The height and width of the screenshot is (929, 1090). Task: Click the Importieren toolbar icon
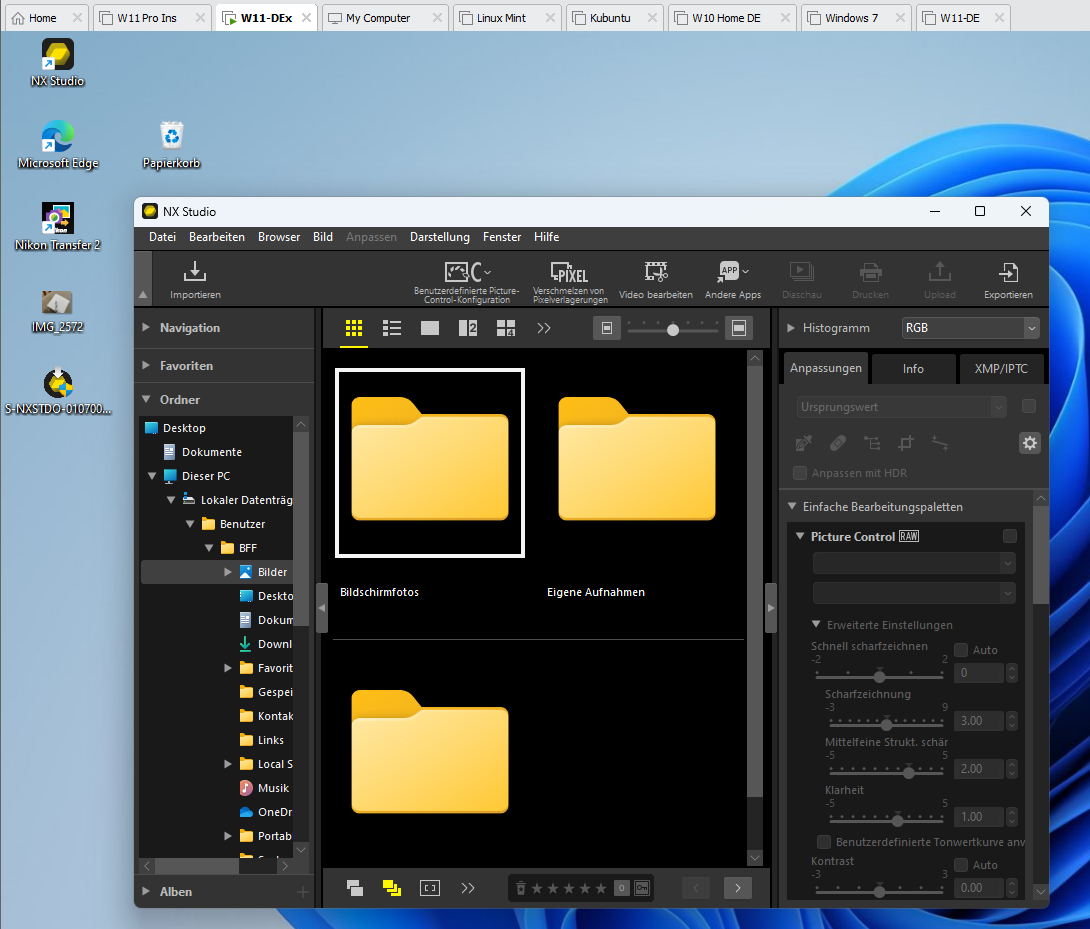tap(195, 280)
